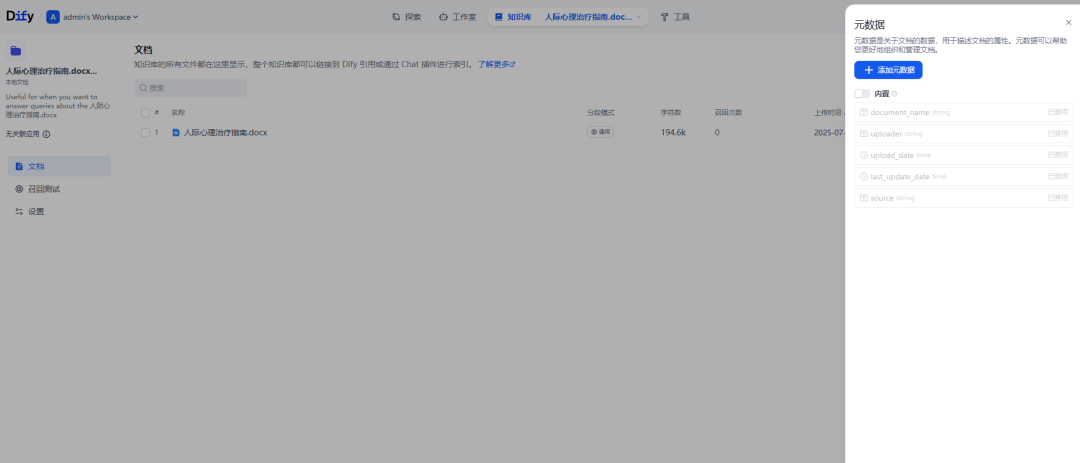Click the help icon next to 内置
Viewport: 1080px width, 463px height.
[x=894, y=94]
